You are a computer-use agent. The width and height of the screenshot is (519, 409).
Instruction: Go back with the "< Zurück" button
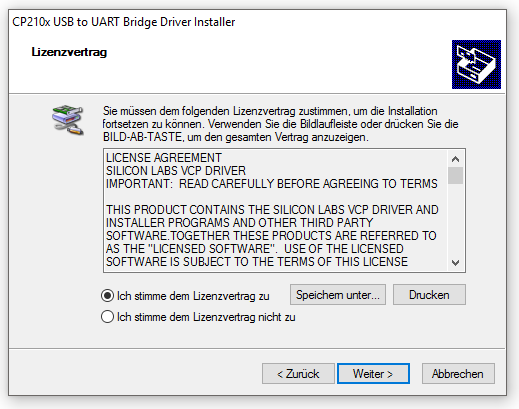298,374
